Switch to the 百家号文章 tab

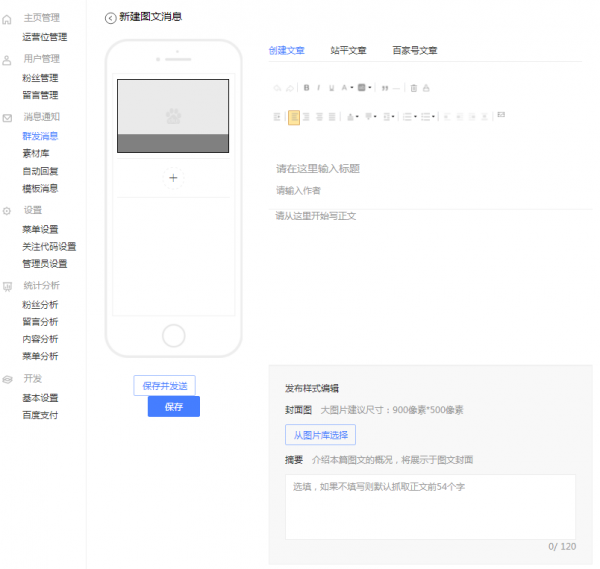pos(414,50)
